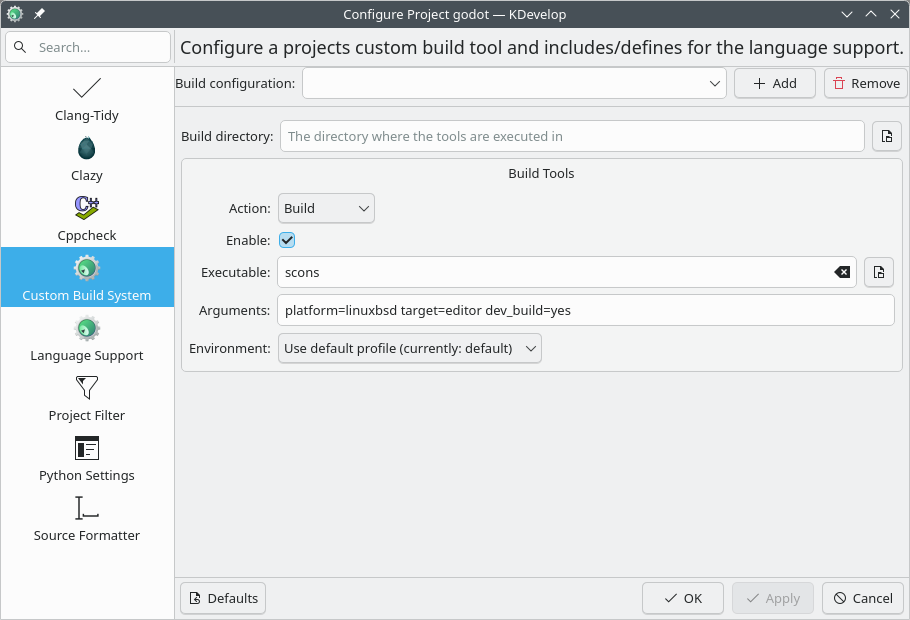Viewport: 910px width, 620px height.
Task: Click the executable file picker icon
Action: (x=878, y=271)
